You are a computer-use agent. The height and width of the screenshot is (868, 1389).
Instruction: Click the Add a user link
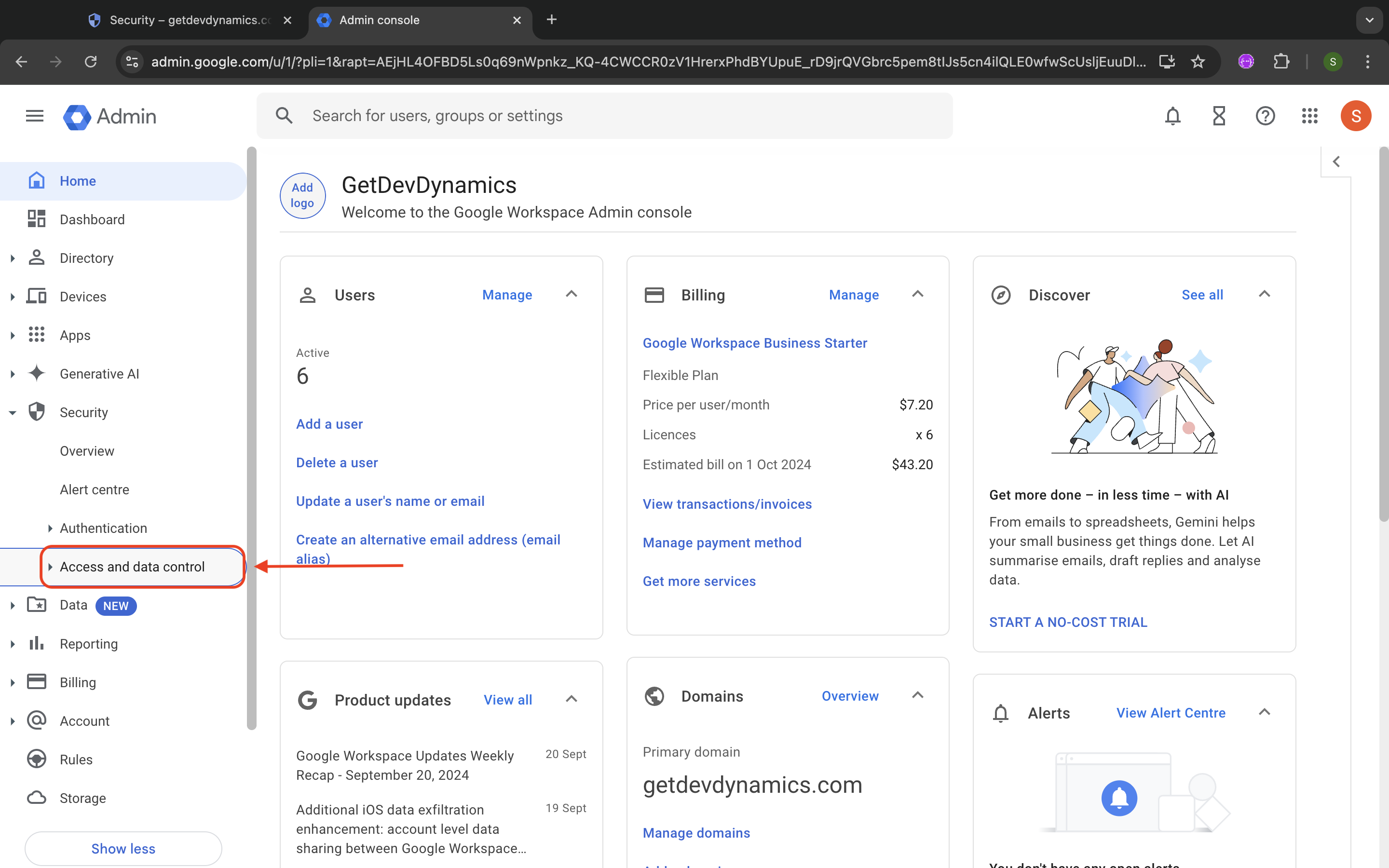point(329,424)
